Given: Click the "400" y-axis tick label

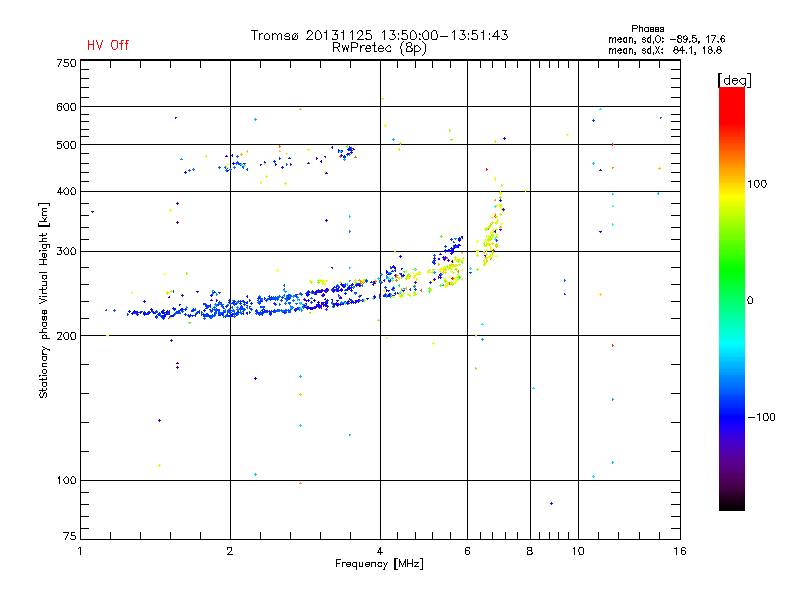Looking at the screenshot, I should pos(66,191).
